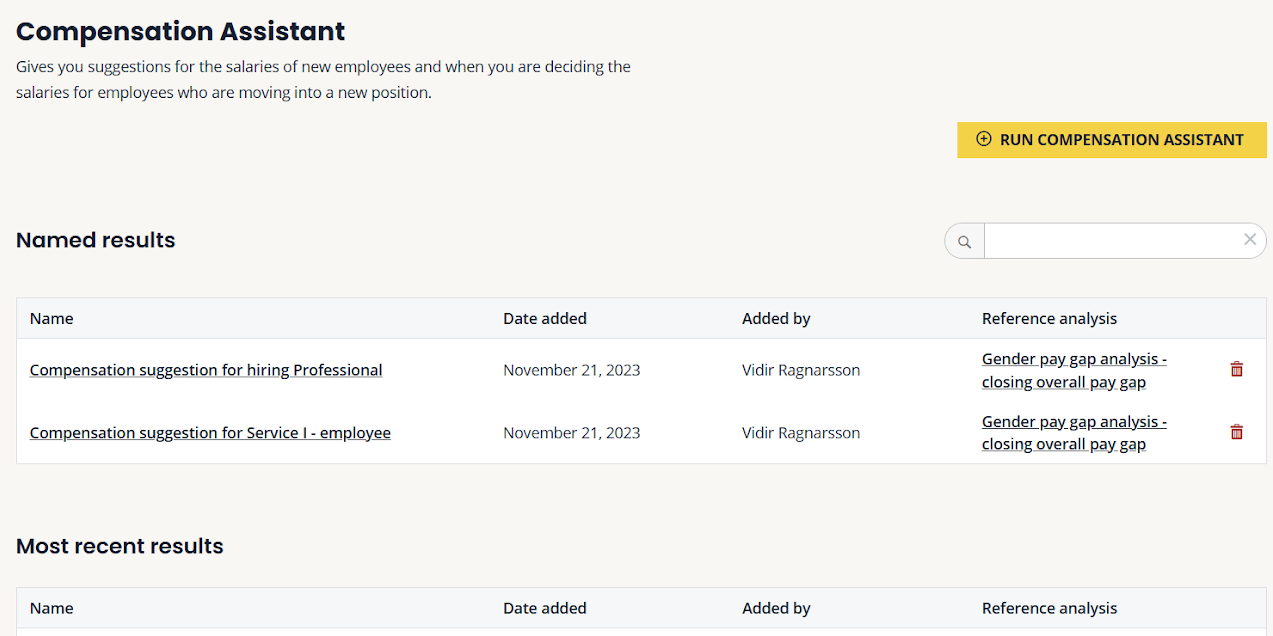Open Compensation suggestion for Service I - employee

pos(210,433)
